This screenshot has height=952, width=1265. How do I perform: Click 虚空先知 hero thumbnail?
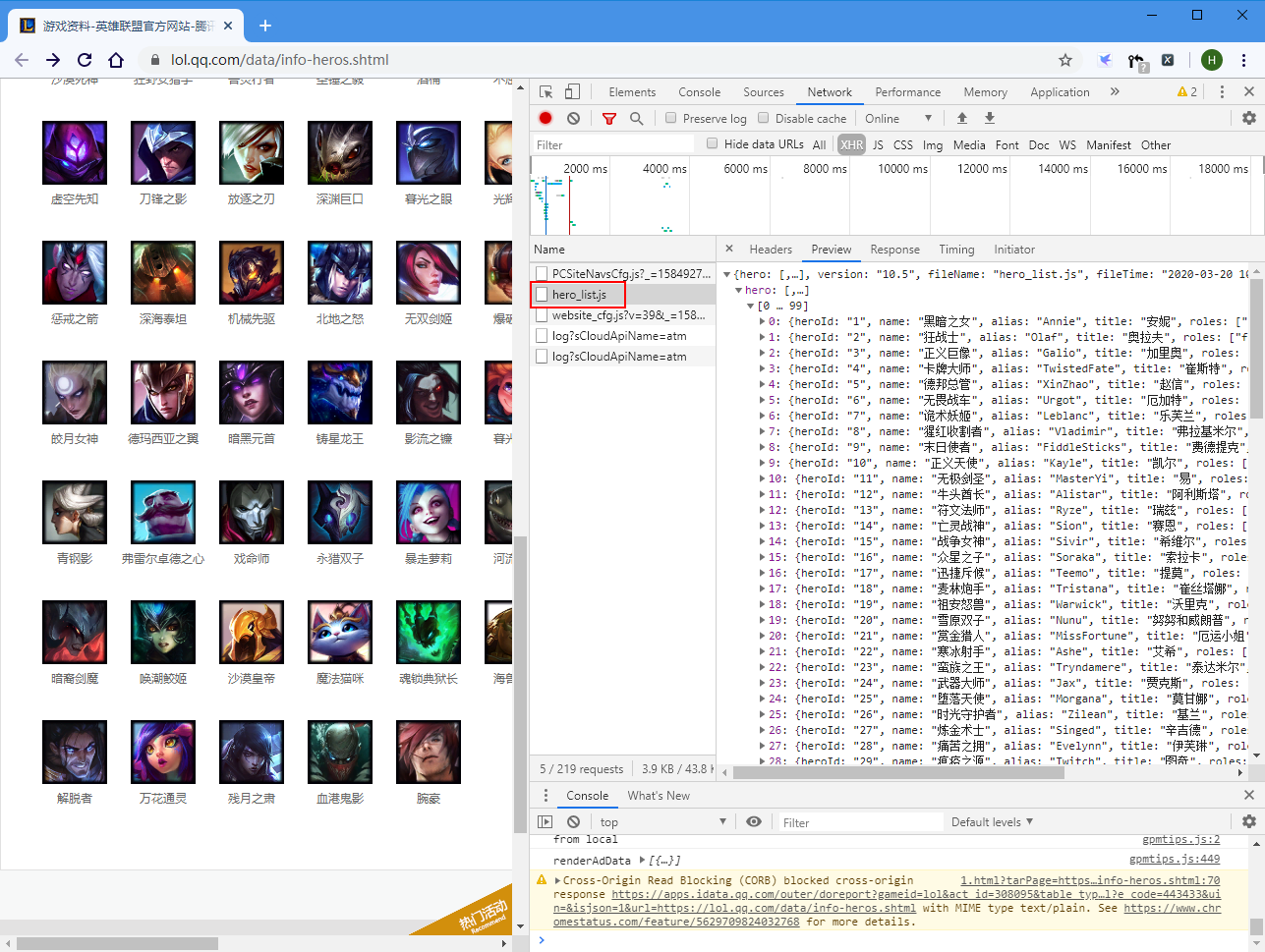click(75, 153)
